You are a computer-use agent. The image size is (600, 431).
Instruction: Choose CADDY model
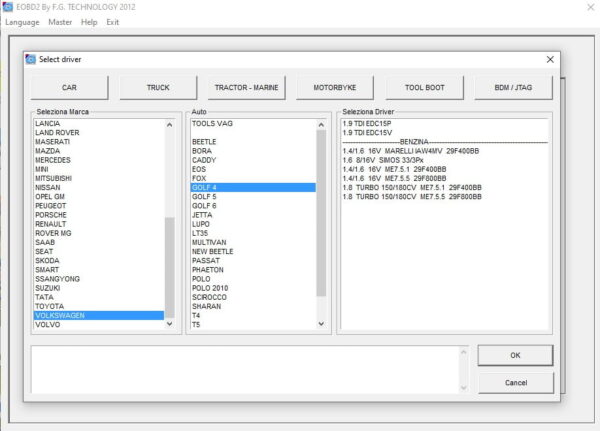point(253,160)
